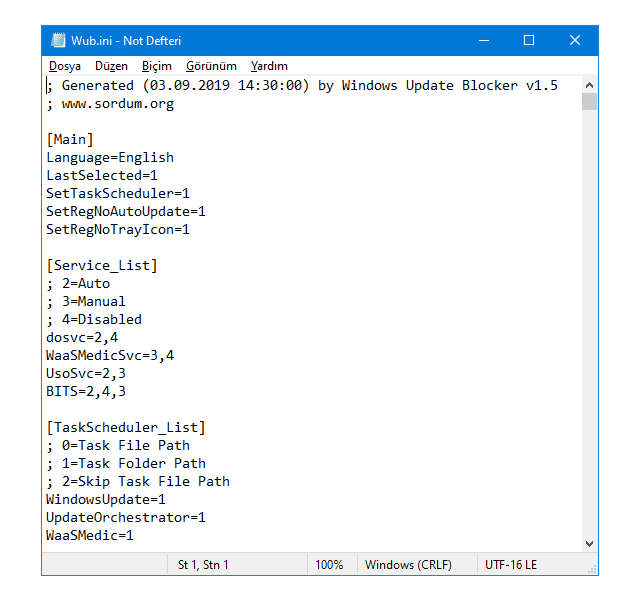Click the '; 0=Task File Path' line

(x=118, y=446)
